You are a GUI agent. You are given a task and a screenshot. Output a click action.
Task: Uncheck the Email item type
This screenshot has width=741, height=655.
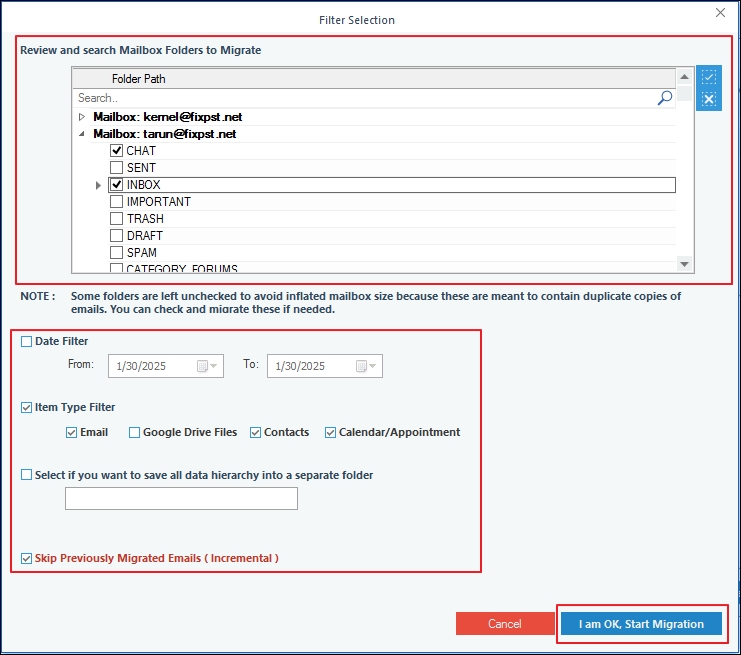(71, 432)
